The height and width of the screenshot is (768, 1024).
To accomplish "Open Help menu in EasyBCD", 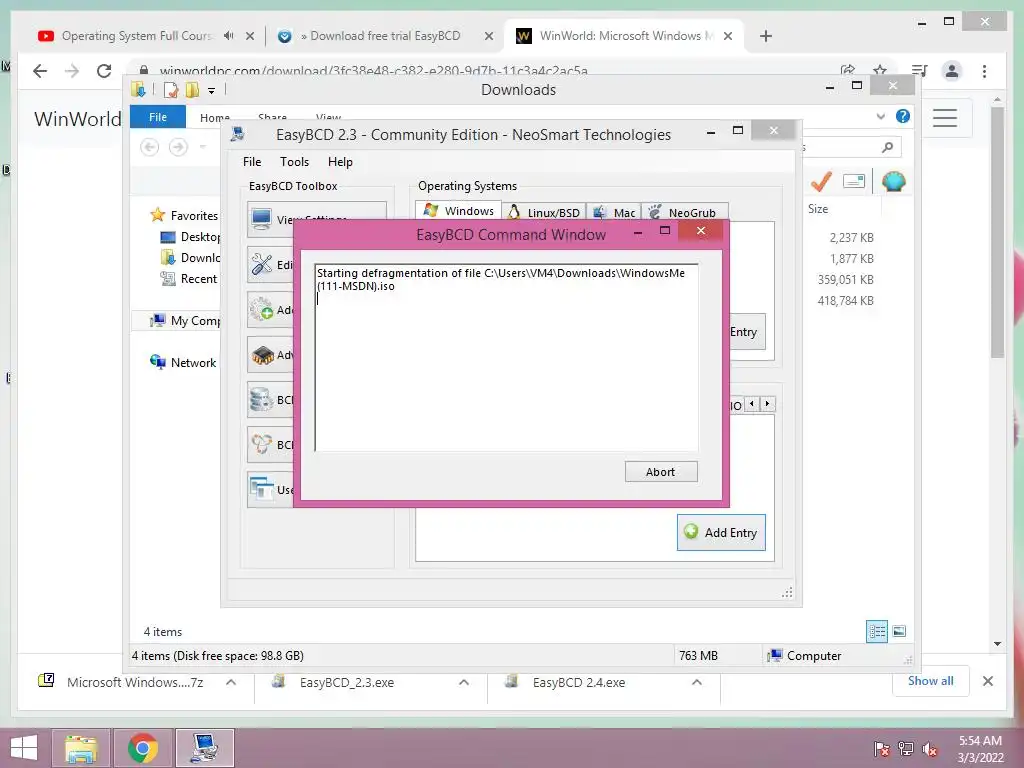I will [x=340, y=161].
